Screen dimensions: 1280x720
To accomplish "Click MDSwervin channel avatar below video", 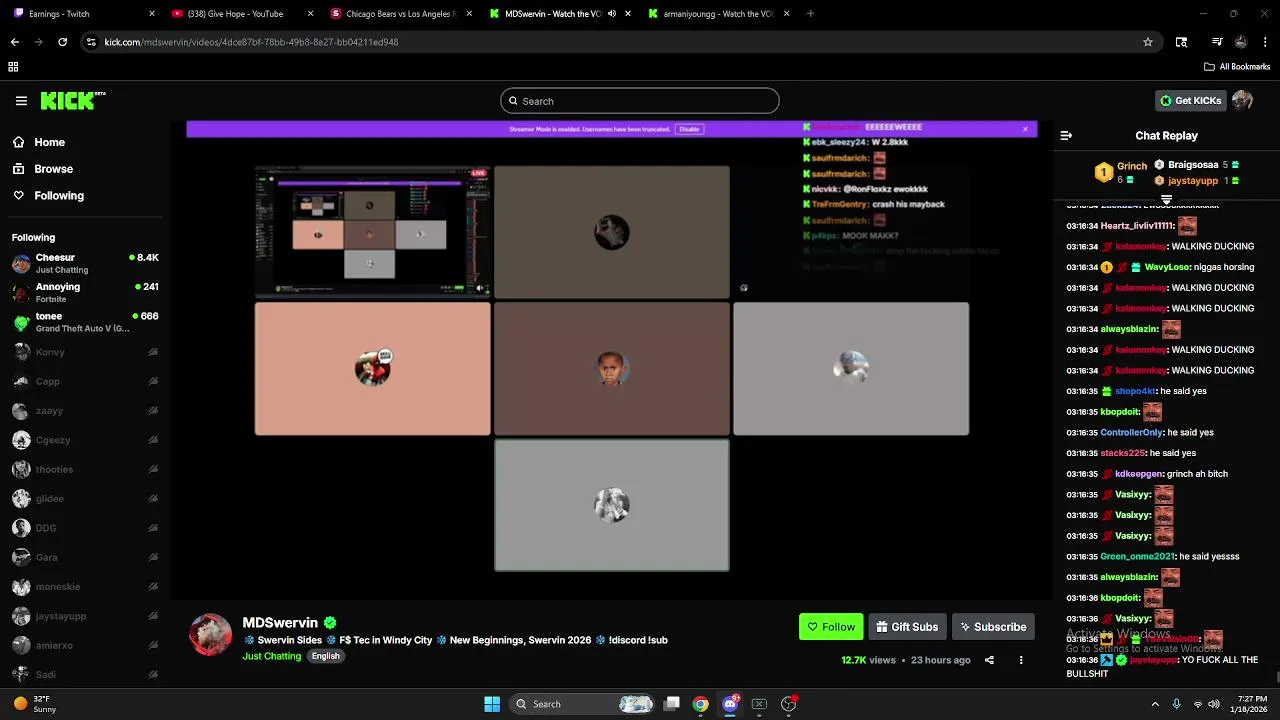I will click(210, 635).
